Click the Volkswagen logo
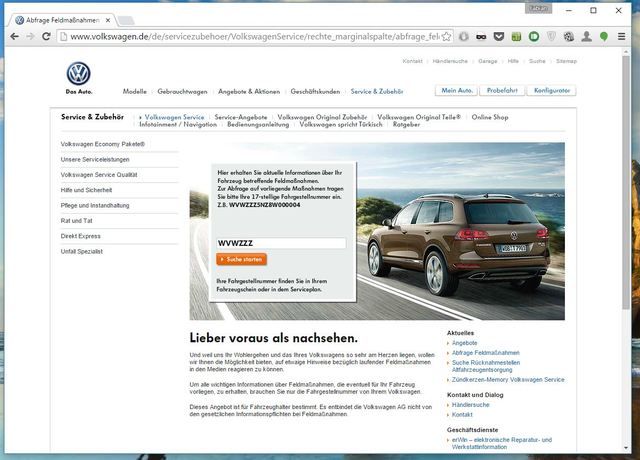Image resolution: width=640 pixels, height=460 pixels. tap(78, 74)
